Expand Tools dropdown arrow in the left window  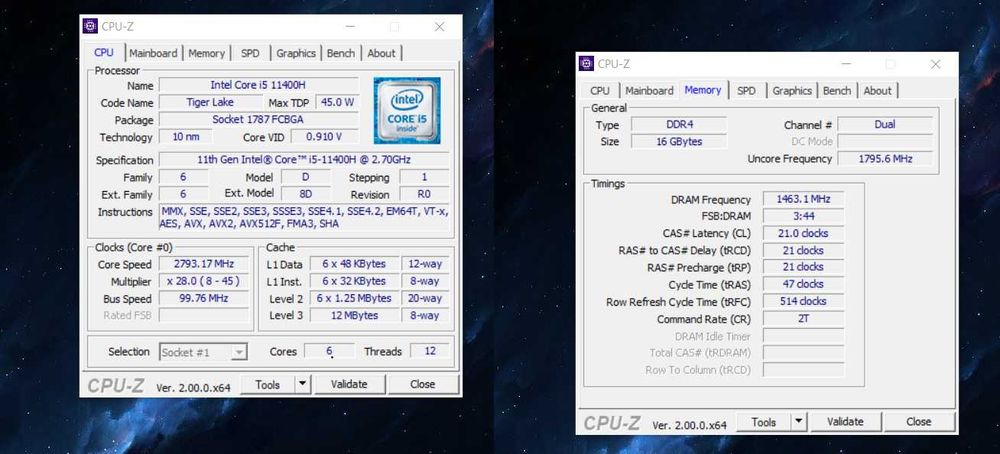pyautogui.click(x=302, y=384)
